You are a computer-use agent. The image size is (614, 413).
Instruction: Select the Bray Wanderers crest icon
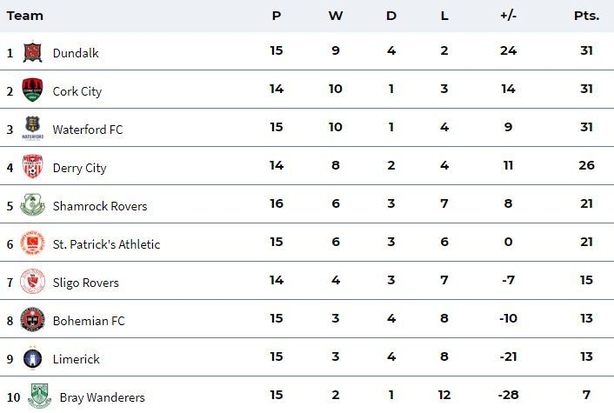coord(40,396)
